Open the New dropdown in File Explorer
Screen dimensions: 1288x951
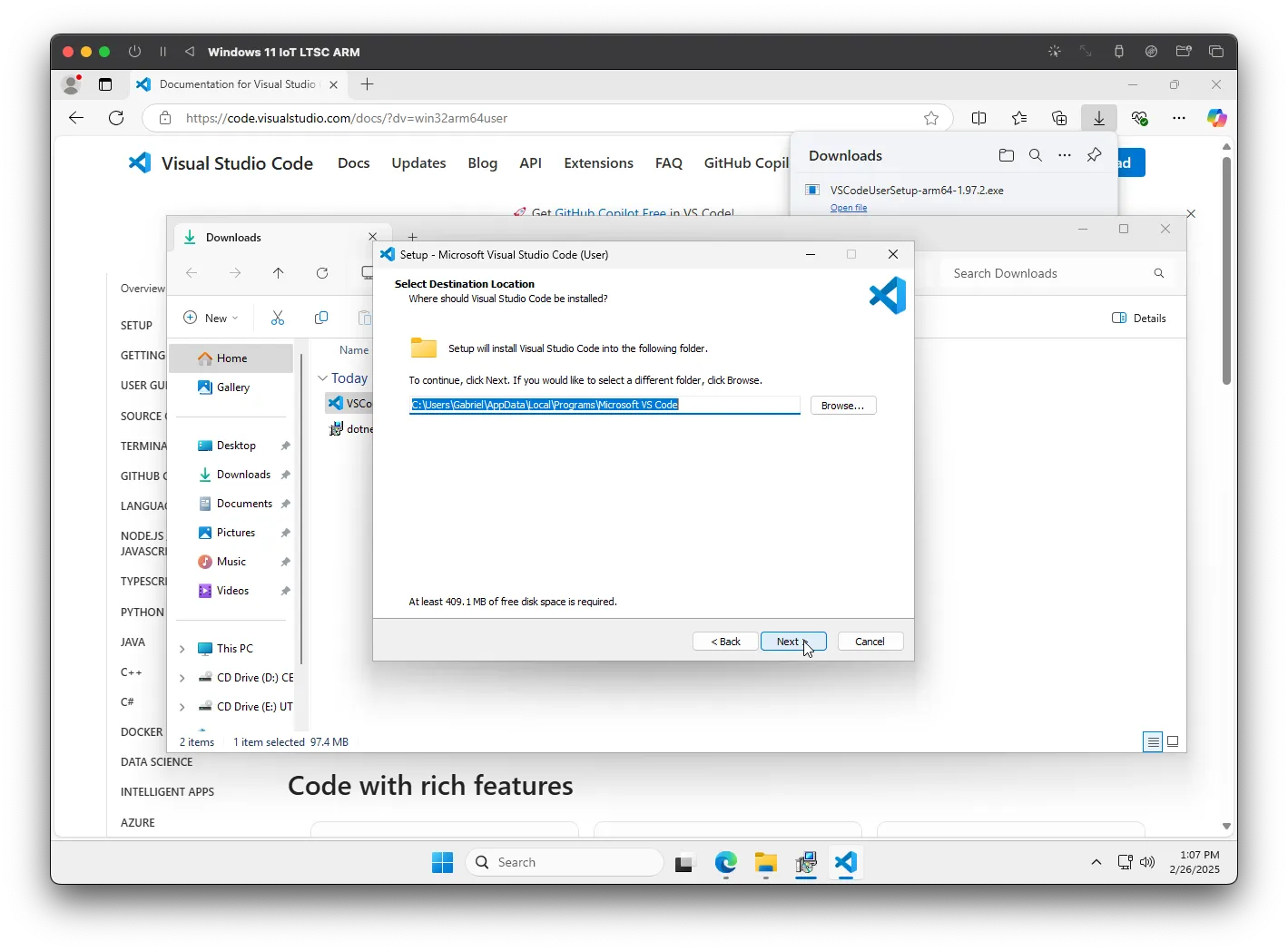[x=211, y=318]
